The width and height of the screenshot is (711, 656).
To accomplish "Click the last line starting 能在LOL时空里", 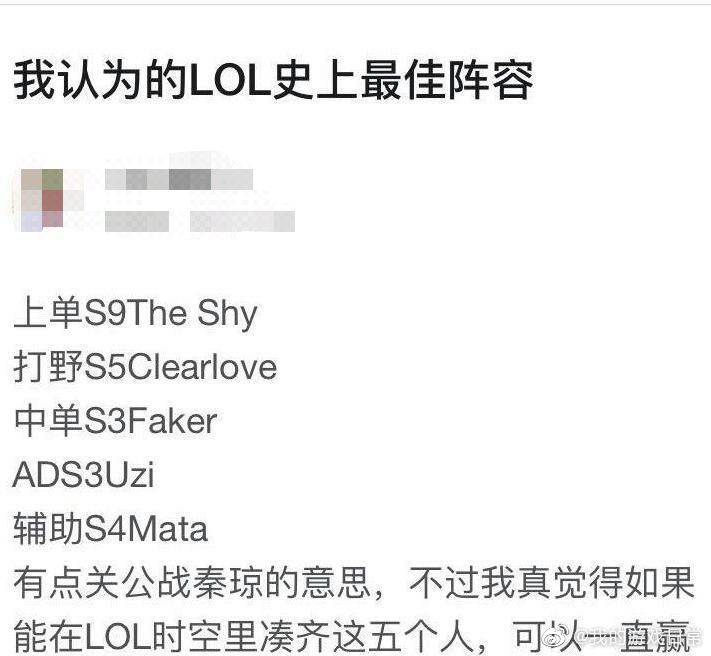I will click(352, 636).
